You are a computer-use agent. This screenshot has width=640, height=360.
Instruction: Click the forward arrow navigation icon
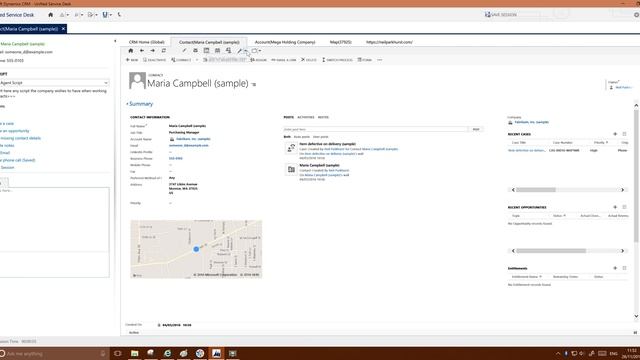click(152, 51)
